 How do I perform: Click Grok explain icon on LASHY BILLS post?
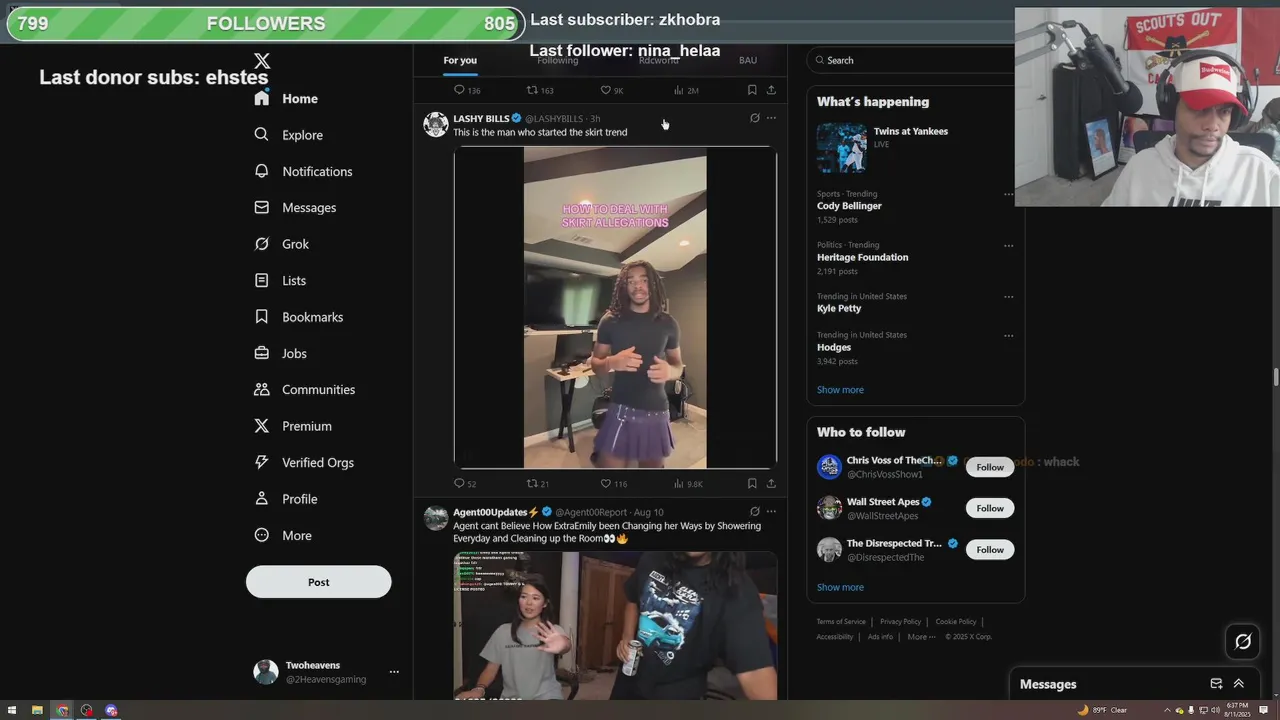[x=755, y=118]
